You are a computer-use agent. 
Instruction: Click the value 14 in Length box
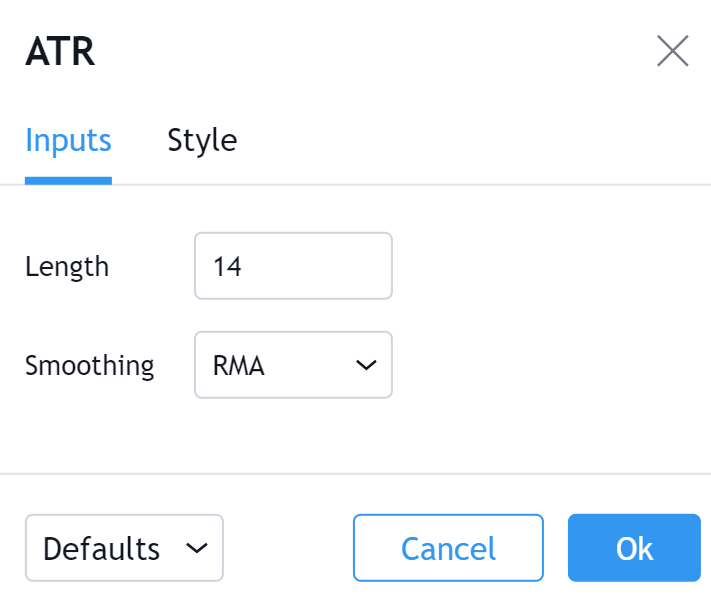pos(227,266)
